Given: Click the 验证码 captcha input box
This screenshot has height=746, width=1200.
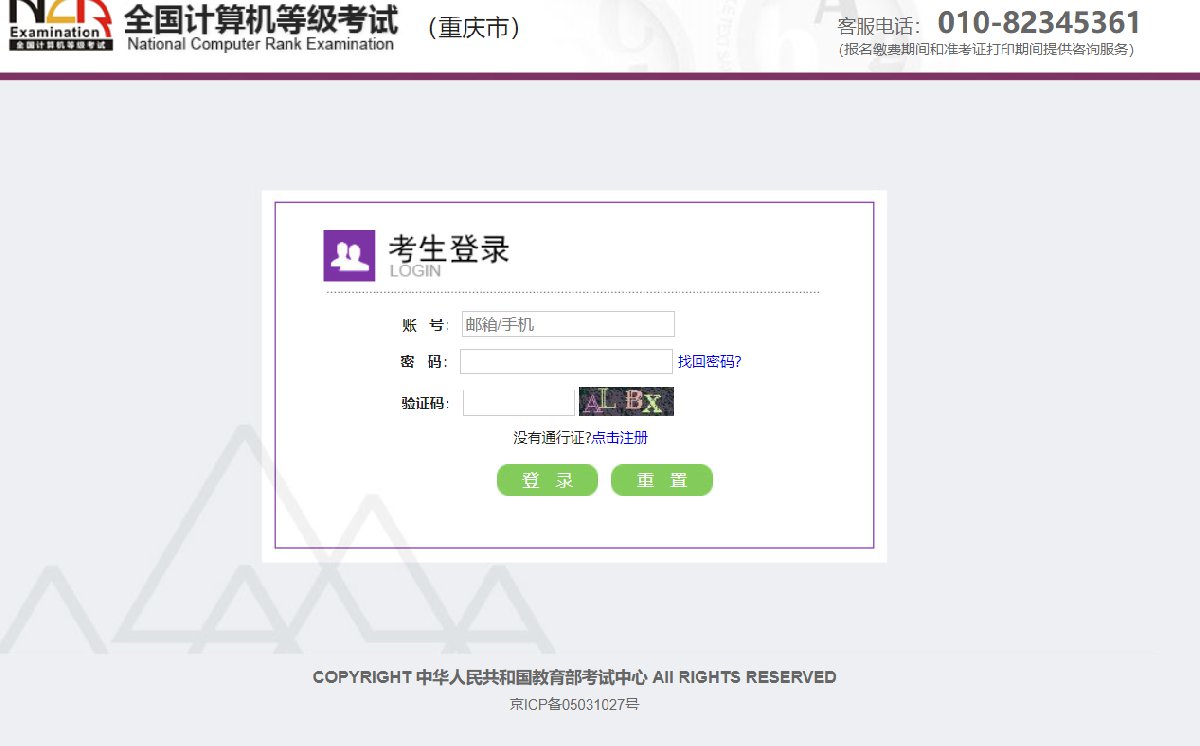Looking at the screenshot, I should 518,402.
